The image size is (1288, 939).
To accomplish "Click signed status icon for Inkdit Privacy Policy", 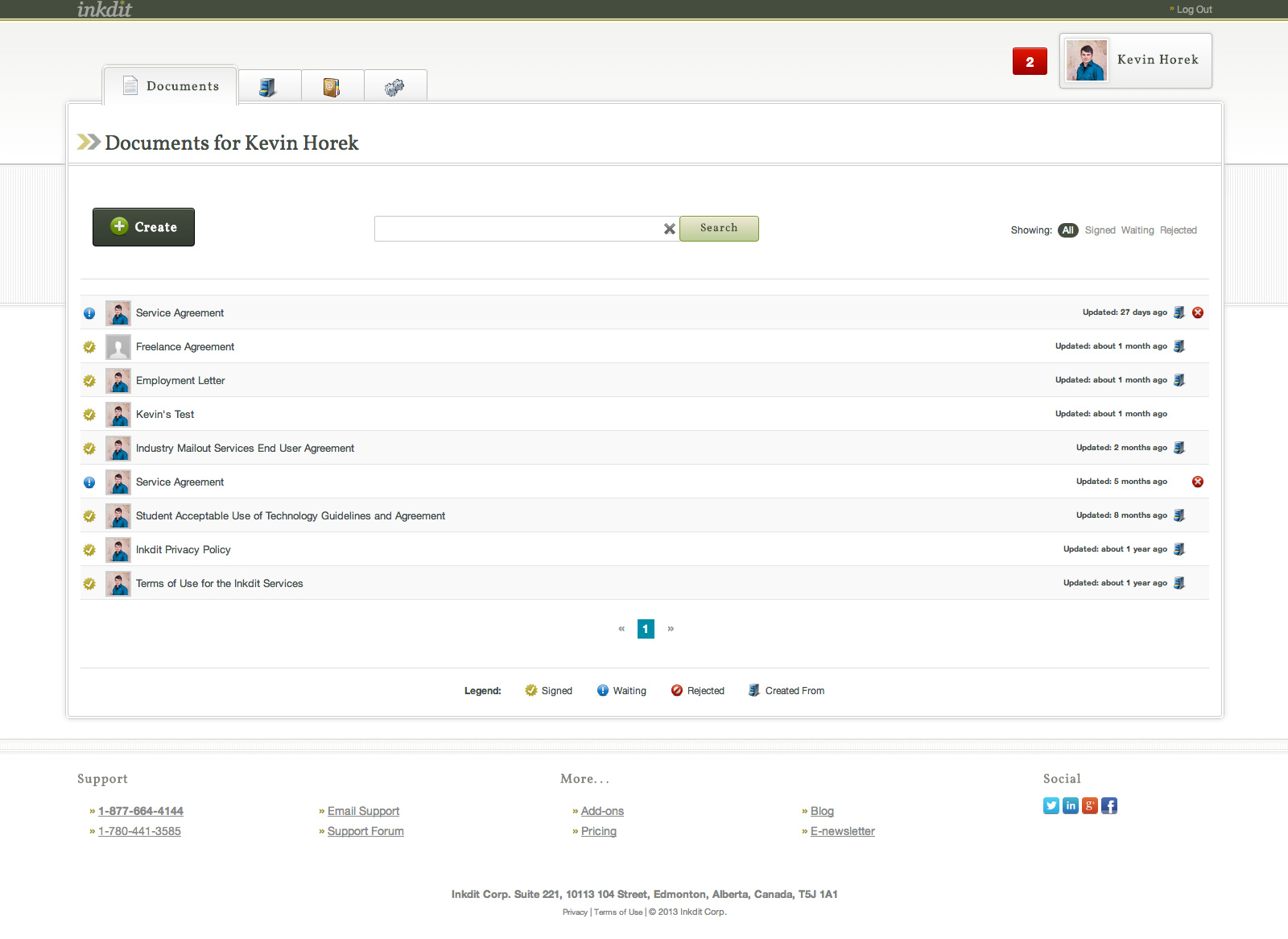I will pyautogui.click(x=89, y=550).
